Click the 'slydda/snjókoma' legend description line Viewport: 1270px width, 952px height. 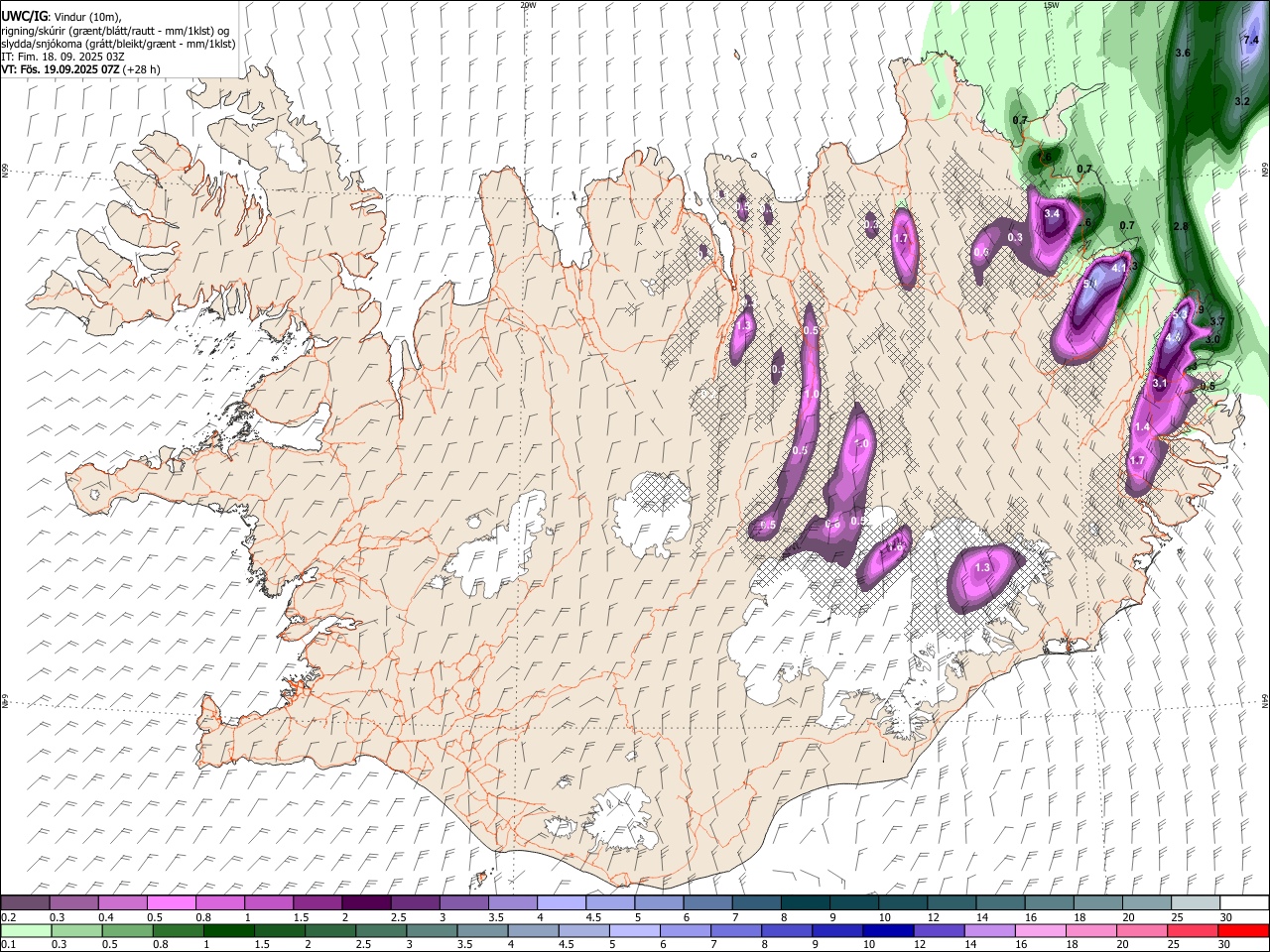click(118, 44)
